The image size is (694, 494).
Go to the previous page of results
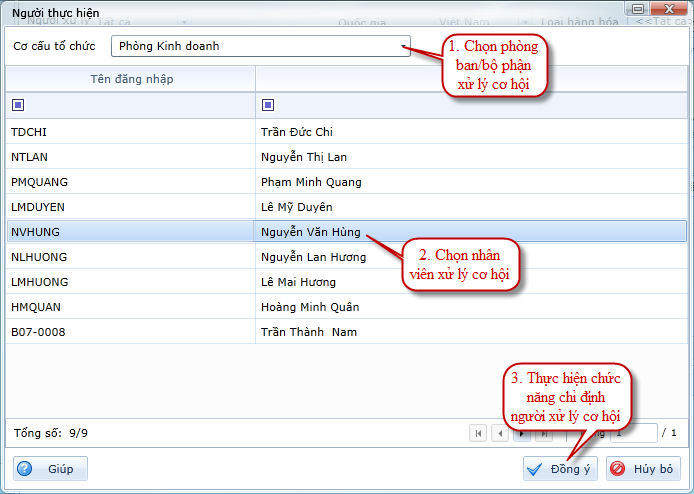coord(500,433)
